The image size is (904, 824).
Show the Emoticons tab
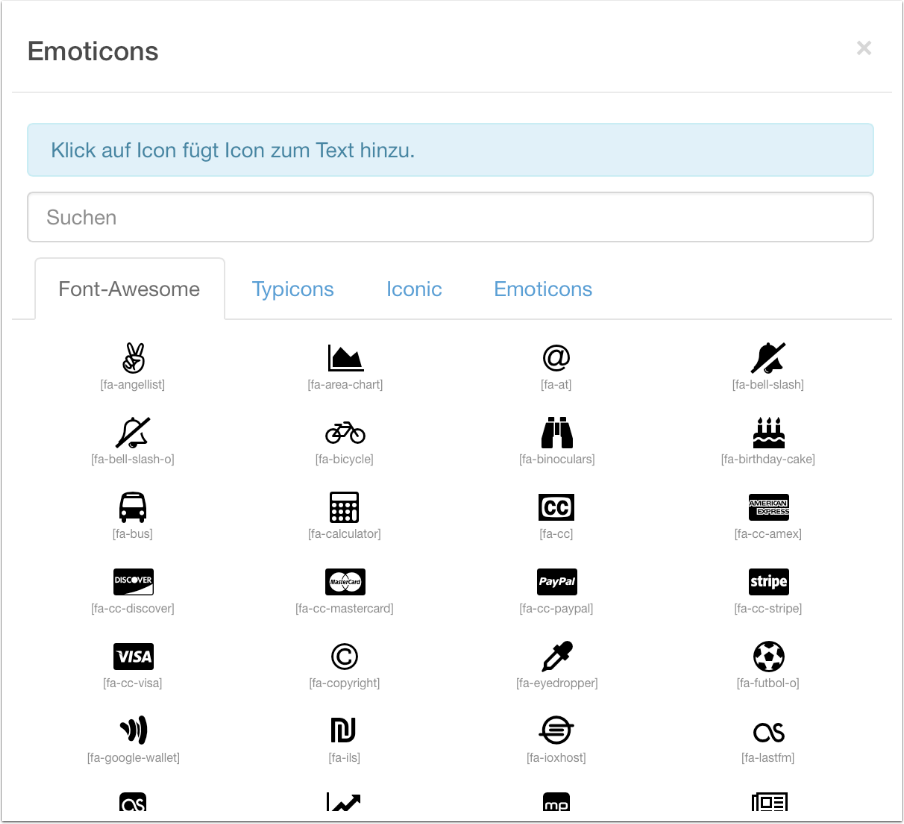click(543, 289)
